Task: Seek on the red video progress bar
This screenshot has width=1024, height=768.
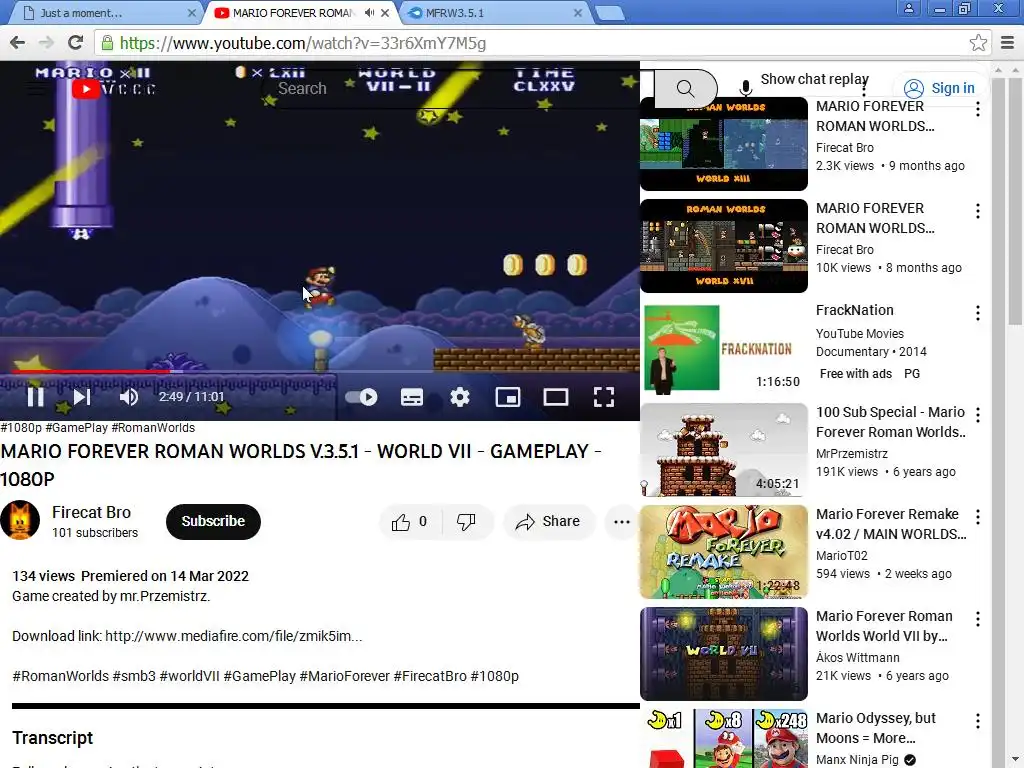Action: coord(320,371)
